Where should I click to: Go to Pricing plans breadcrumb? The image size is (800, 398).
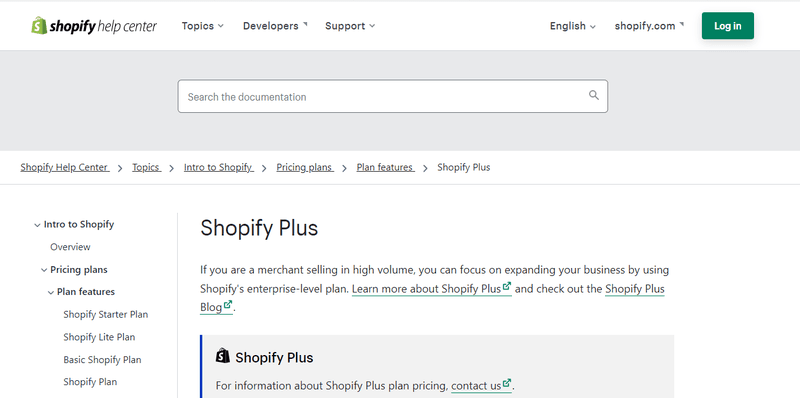click(305, 167)
